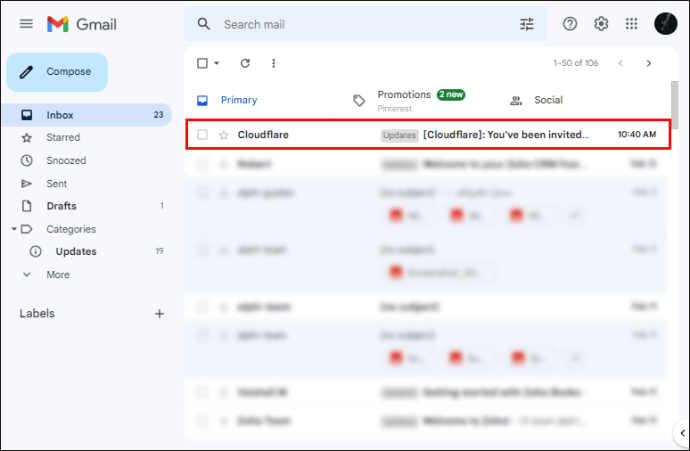
Task: Click the Gmail logo
Action: 82,24
